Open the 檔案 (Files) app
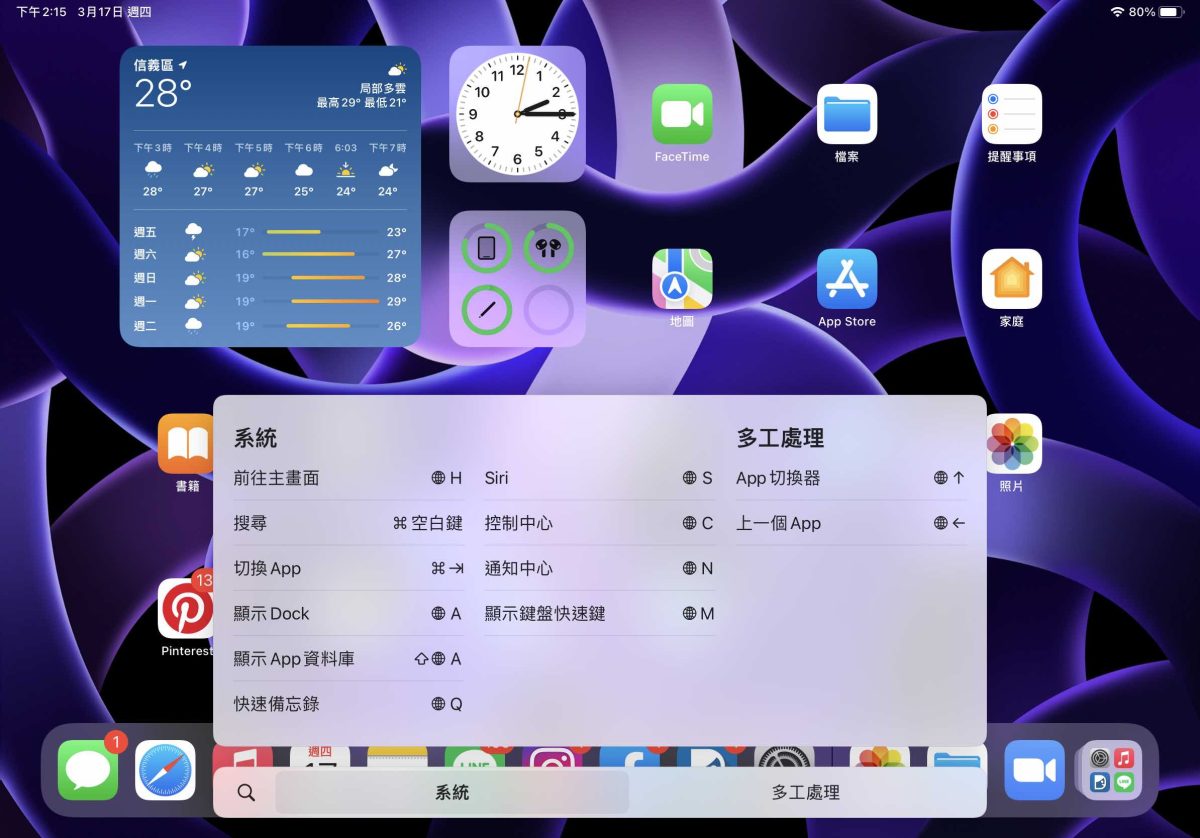Image resolution: width=1200 pixels, height=838 pixels. coord(847,114)
